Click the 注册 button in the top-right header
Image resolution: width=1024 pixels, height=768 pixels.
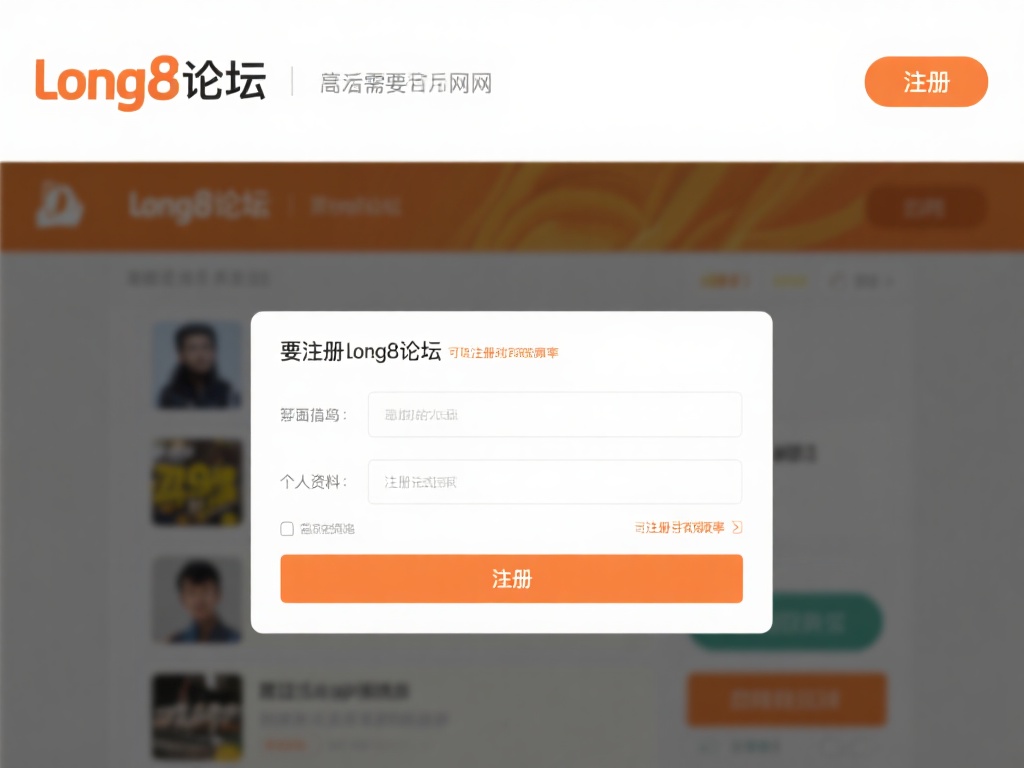(x=925, y=82)
